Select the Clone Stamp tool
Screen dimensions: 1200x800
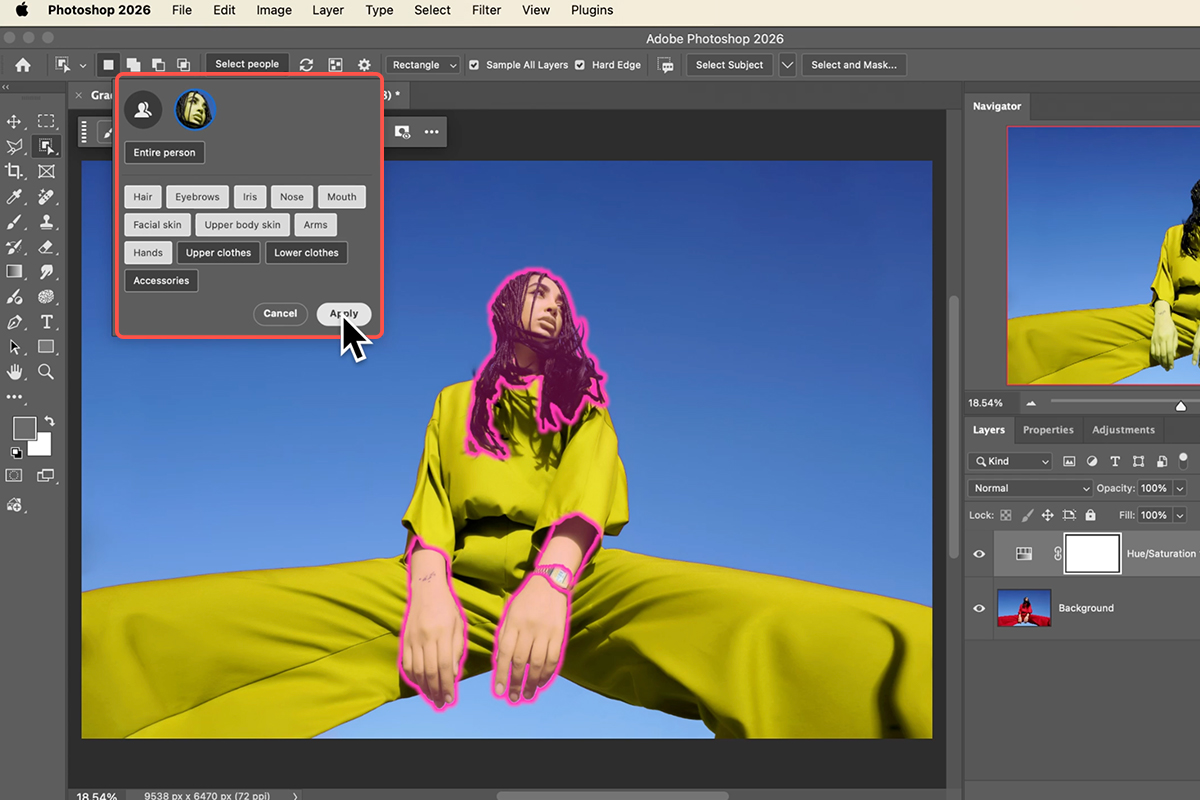point(46,222)
